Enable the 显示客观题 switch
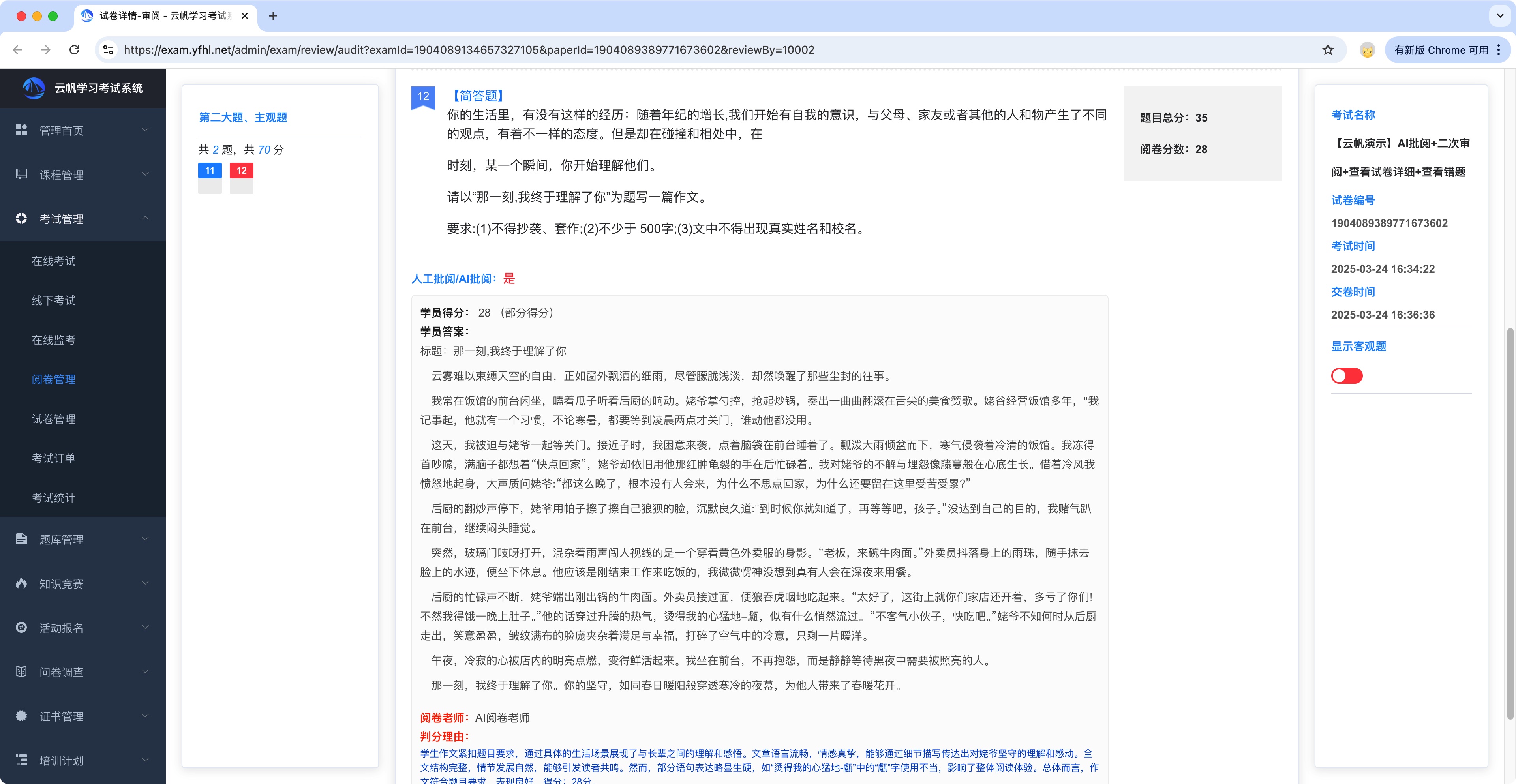The height and width of the screenshot is (784, 1516). click(1348, 375)
